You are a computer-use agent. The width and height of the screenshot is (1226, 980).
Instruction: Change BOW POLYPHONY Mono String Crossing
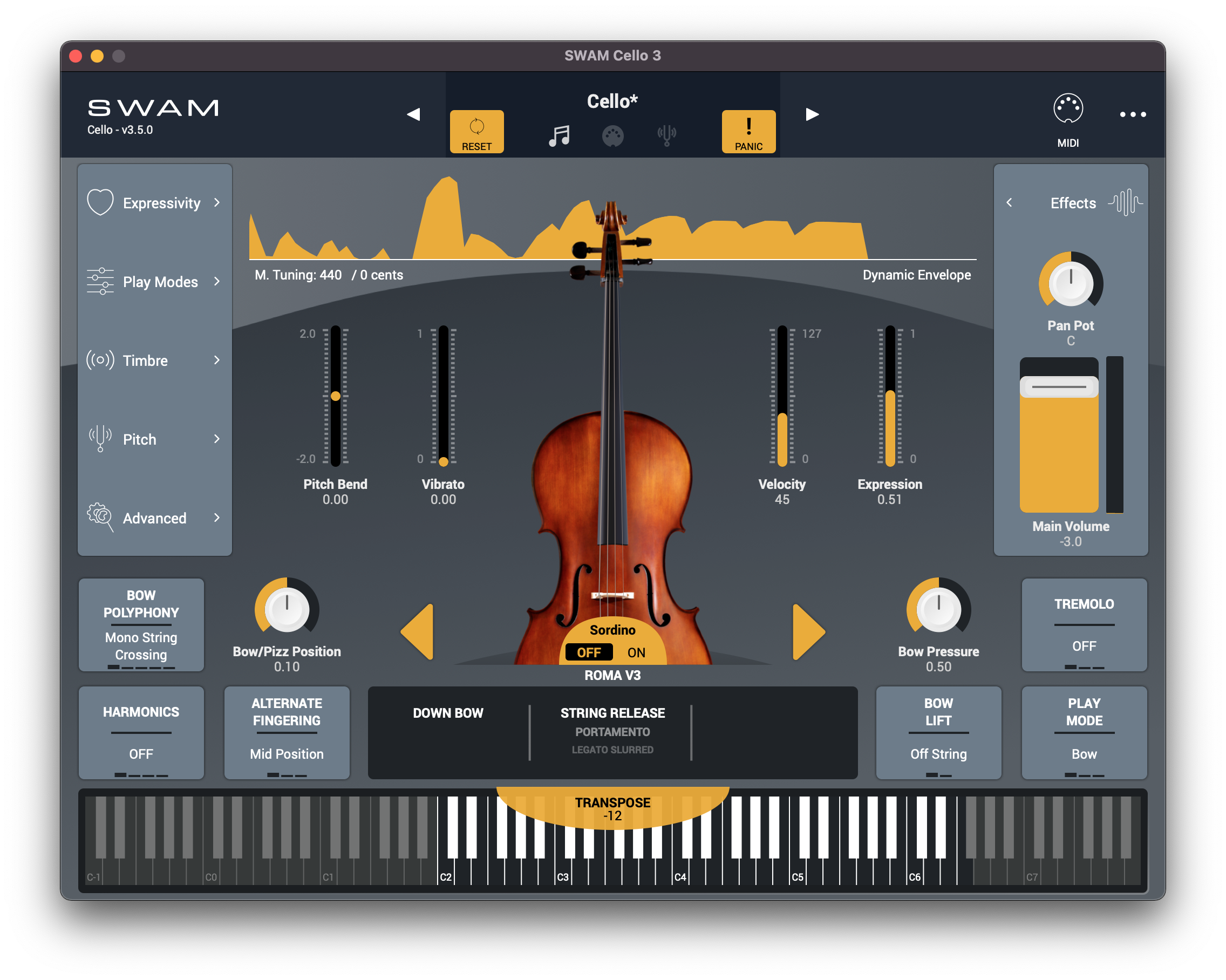(141, 624)
